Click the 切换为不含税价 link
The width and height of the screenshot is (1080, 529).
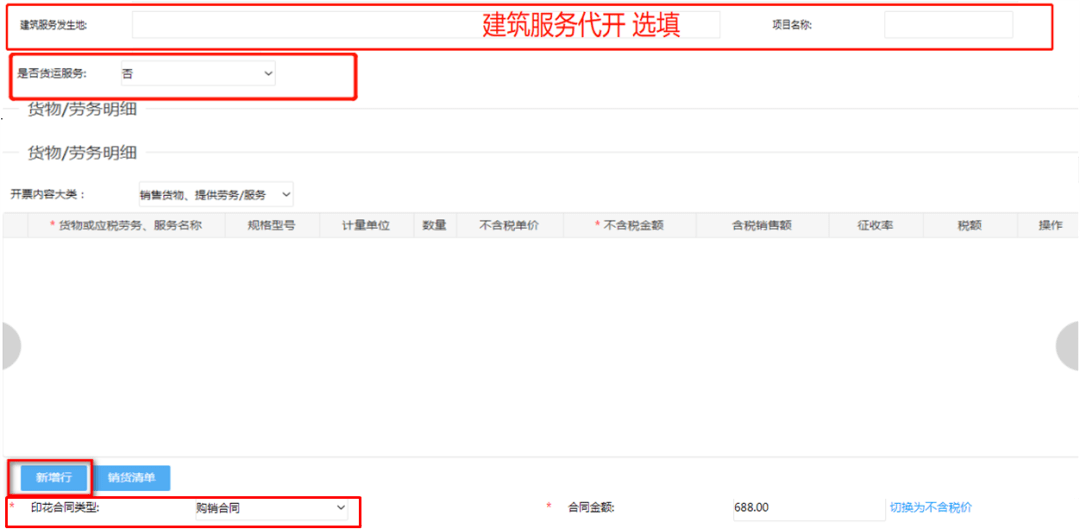coord(931,508)
